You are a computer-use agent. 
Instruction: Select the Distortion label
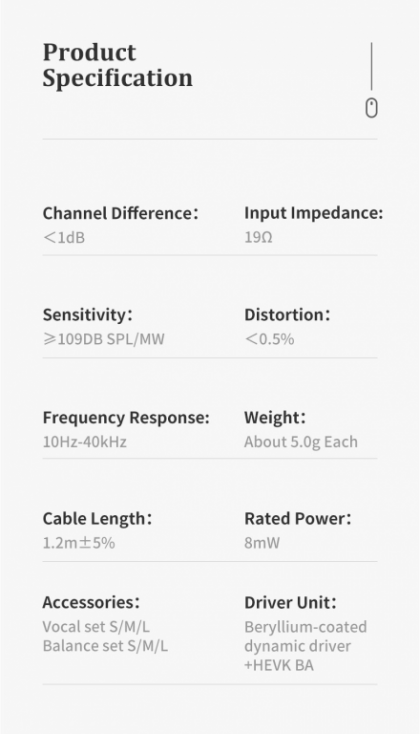[287, 315]
